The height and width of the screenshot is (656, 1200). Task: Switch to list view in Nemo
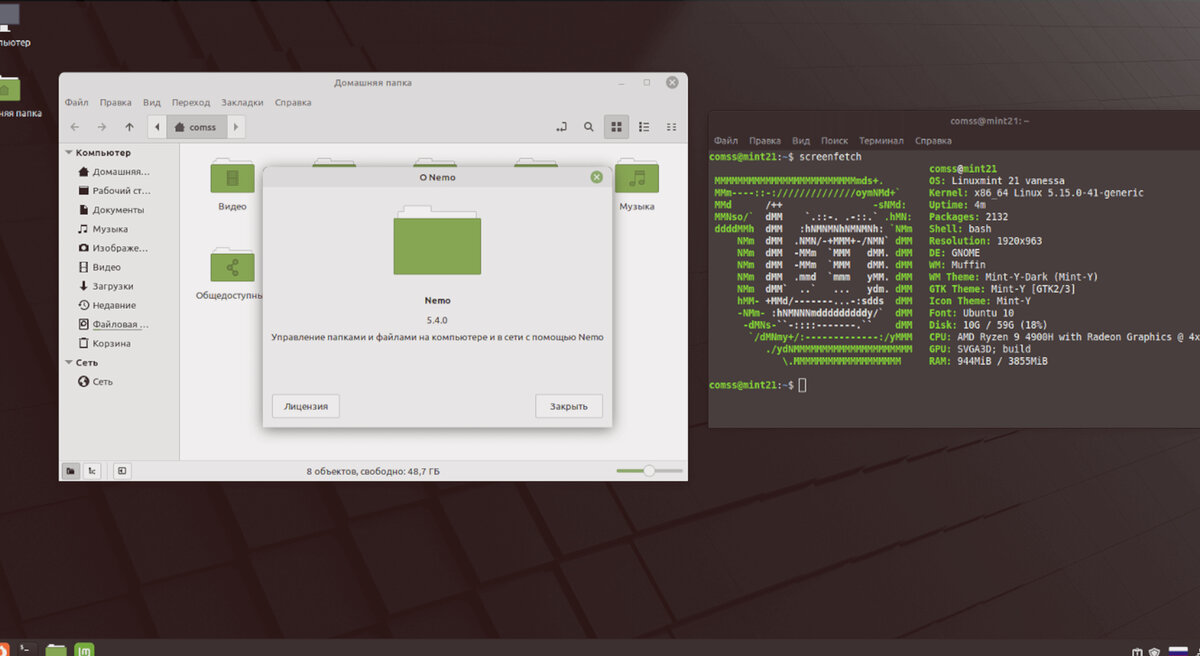(x=644, y=127)
